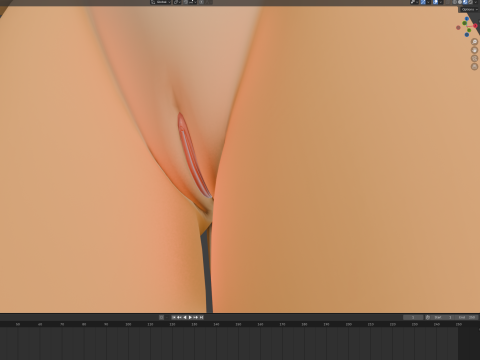Click the bottom blue negative Z gizmo ball
The height and width of the screenshot is (360, 480).
point(467,35)
